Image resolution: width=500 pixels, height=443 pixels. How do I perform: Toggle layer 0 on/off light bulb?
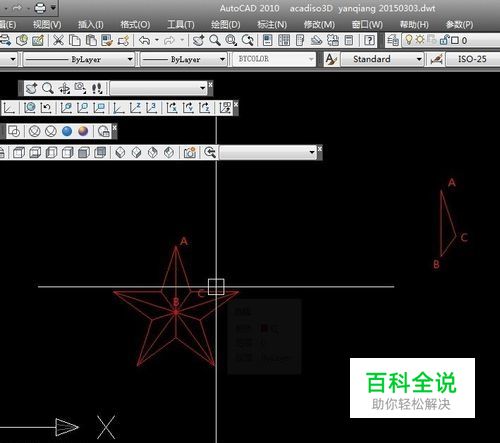[x=408, y=40]
